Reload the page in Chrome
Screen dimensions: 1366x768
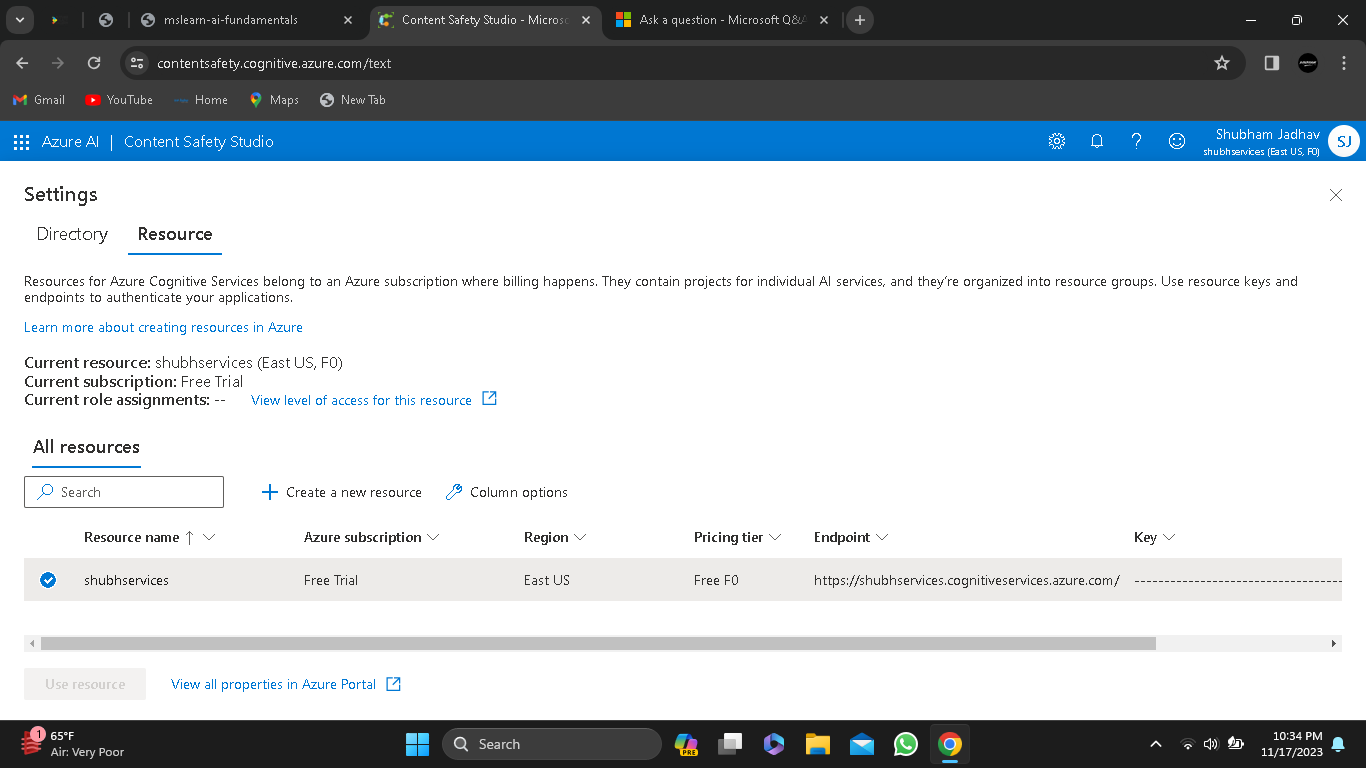(x=94, y=63)
